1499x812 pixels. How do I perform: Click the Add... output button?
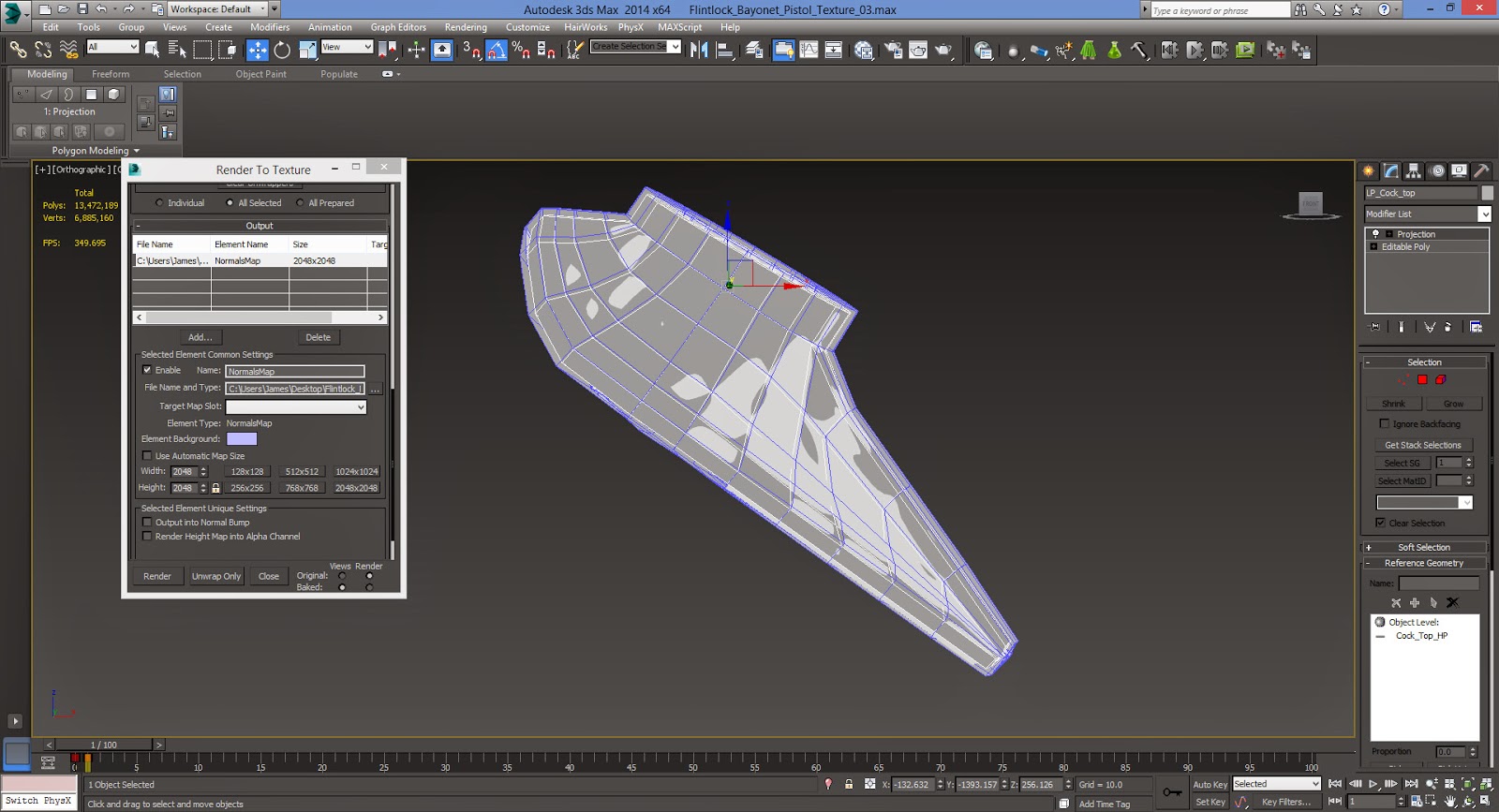(200, 337)
